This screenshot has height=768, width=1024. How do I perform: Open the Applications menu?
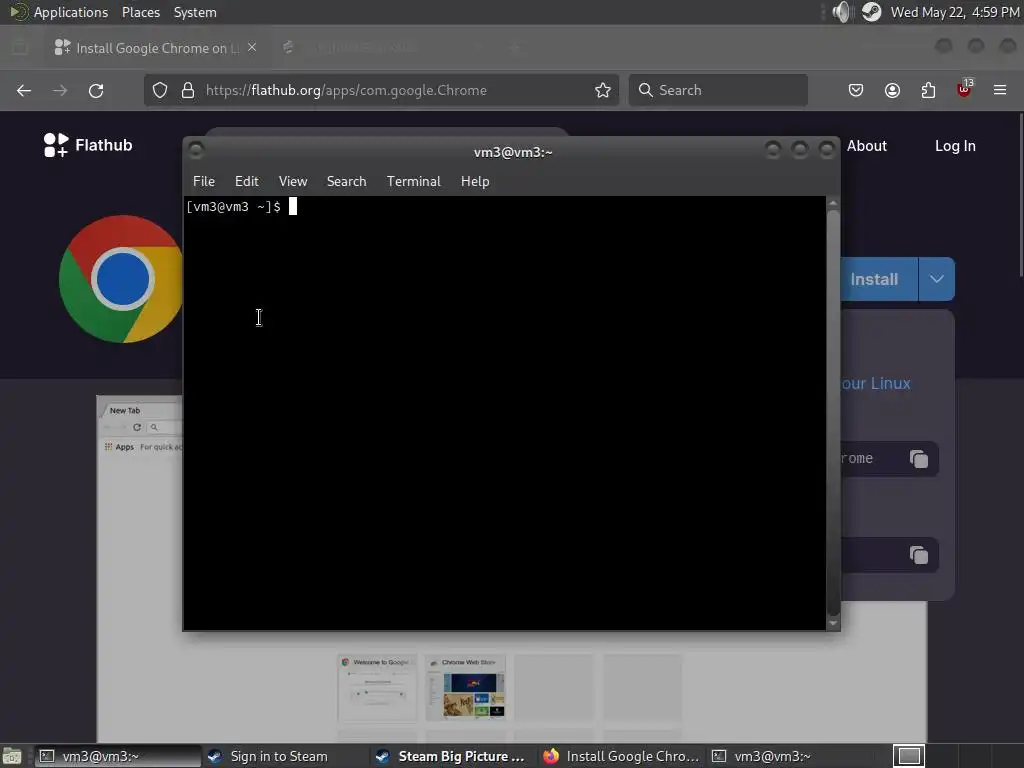tap(59, 12)
